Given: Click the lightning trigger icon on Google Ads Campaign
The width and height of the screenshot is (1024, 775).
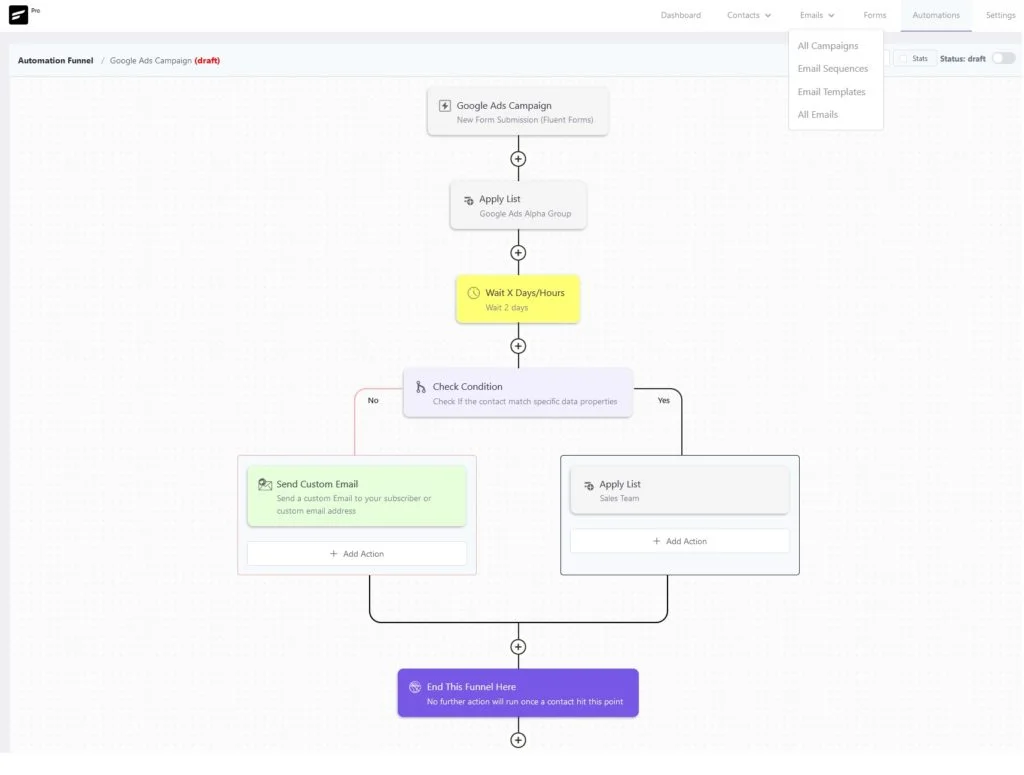Looking at the screenshot, I should click(445, 106).
